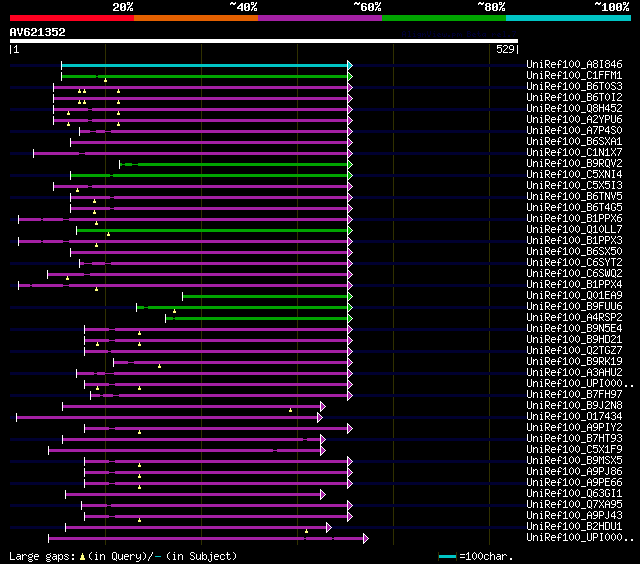View entry UniRef100_A9PE66

(574, 483)
